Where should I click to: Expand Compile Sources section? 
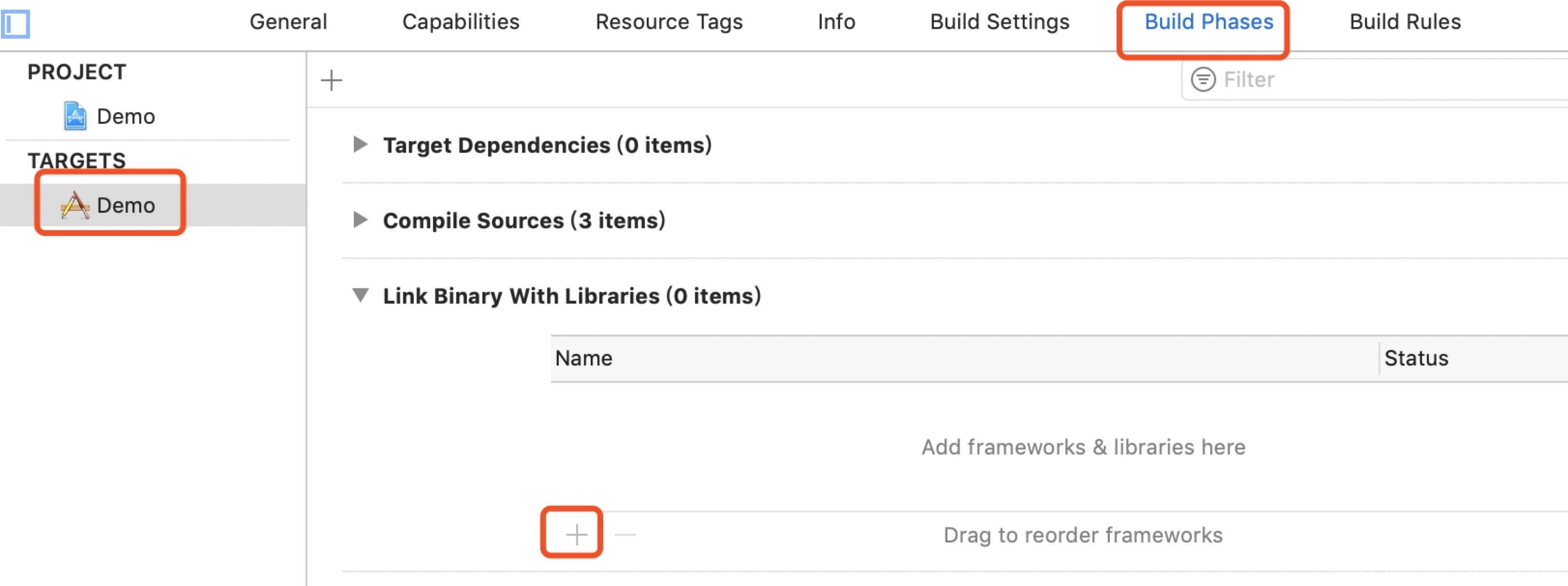coord(361,220)
